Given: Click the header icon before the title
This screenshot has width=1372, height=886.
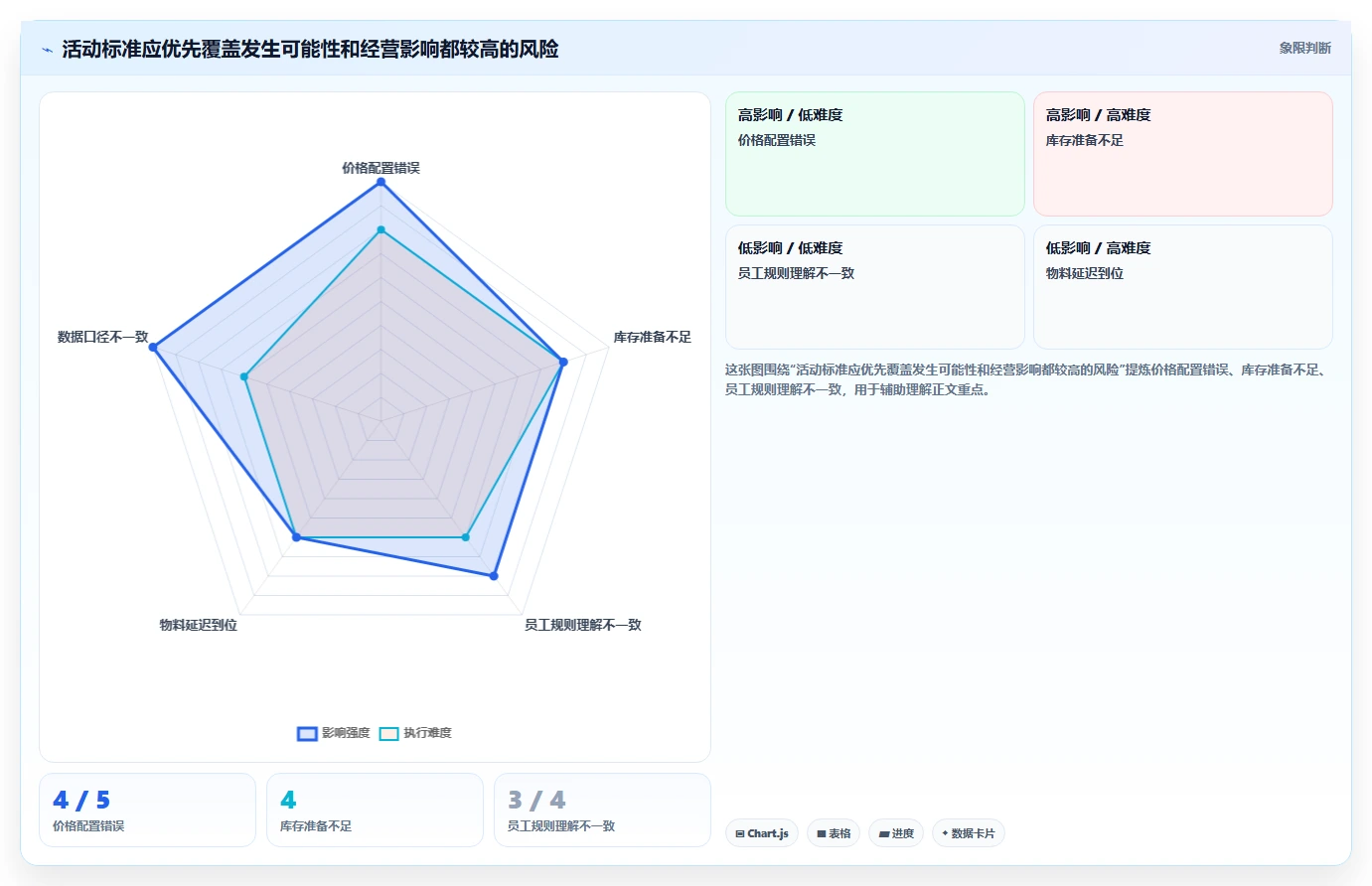Looking at the screenshot, I should click(47, 50).
